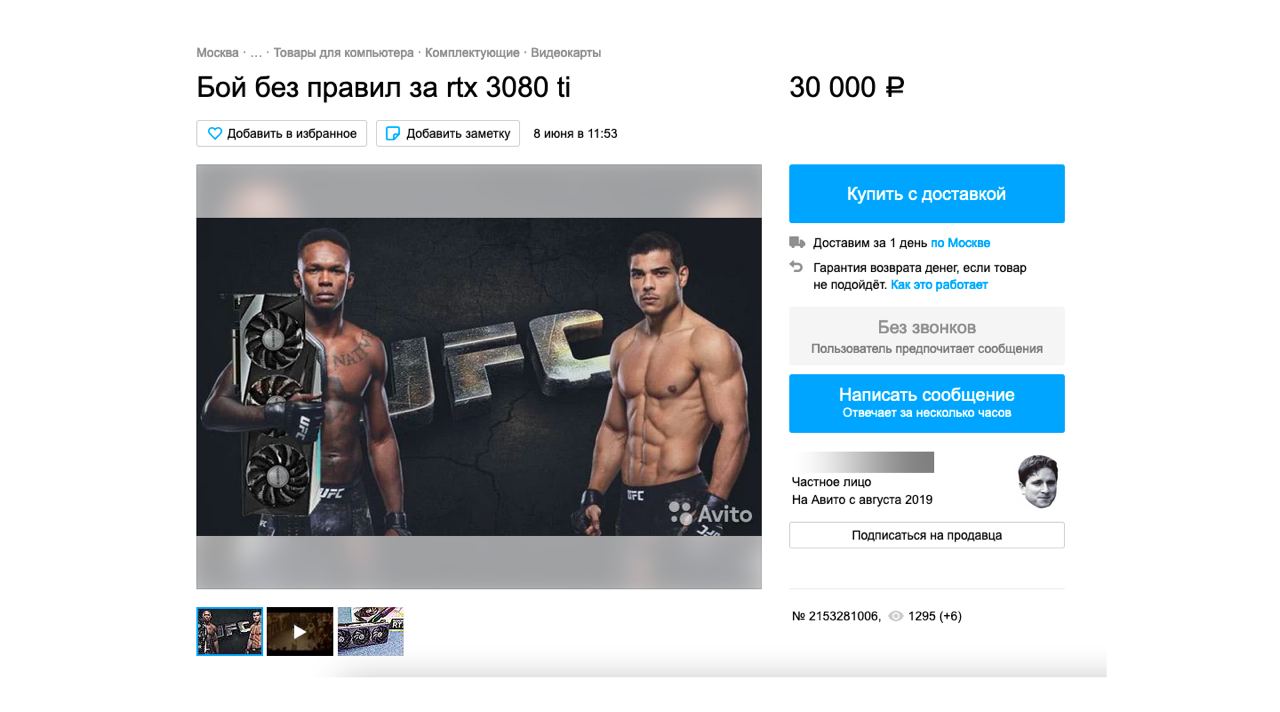Click the note icon beside Добавить заметку
Screen dimensions: 1280x712
393,133
